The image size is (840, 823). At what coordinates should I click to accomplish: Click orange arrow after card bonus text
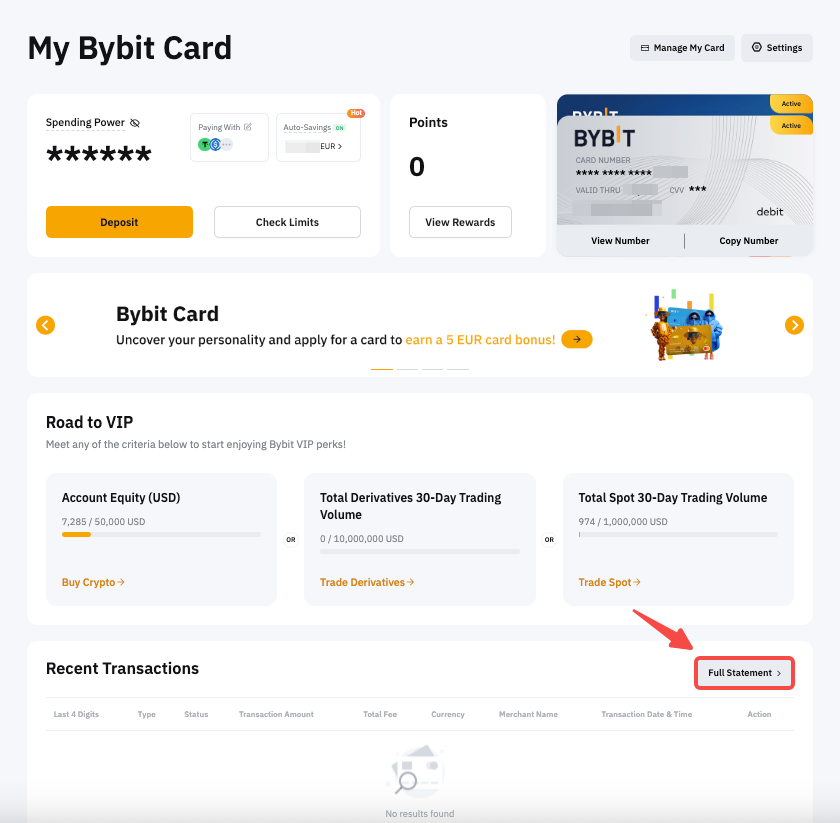(576, 340)
